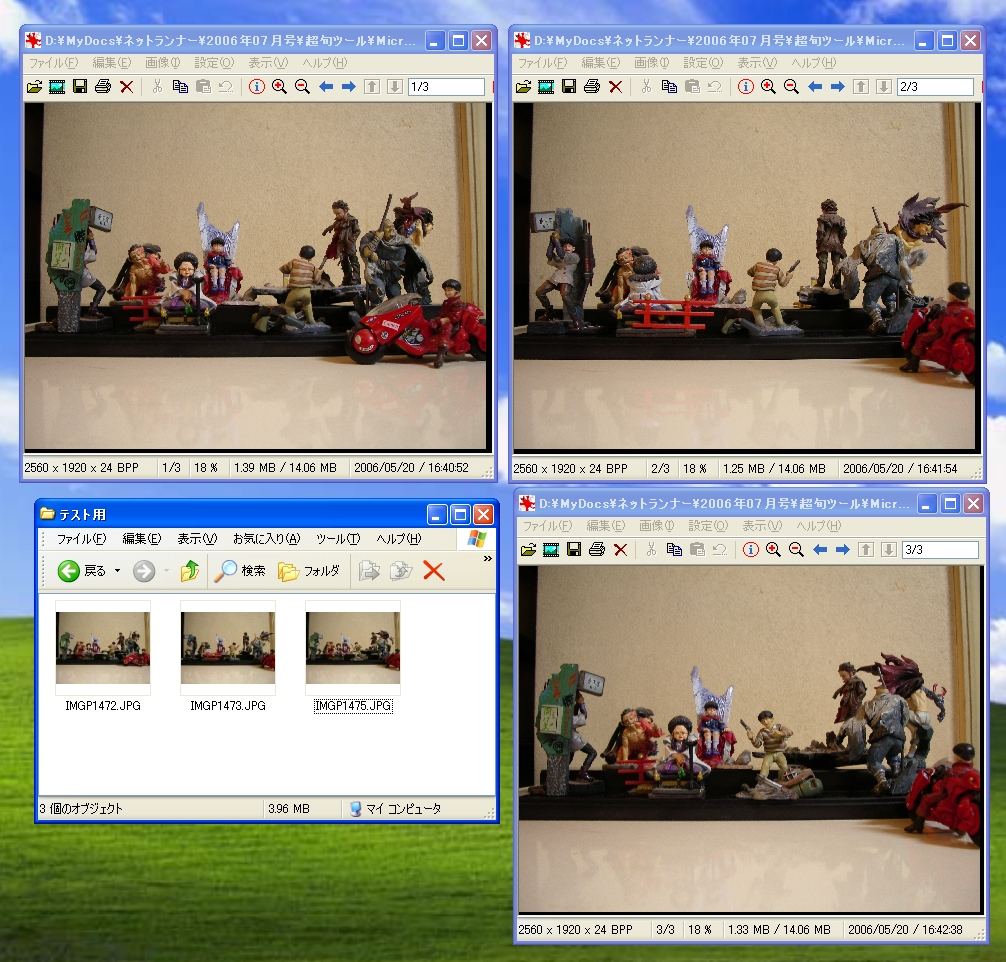This screenshot has height=962, width=1006.
Task: Open 設定(O) menu in the 2/3 viewer
Action: click(703, 63)
